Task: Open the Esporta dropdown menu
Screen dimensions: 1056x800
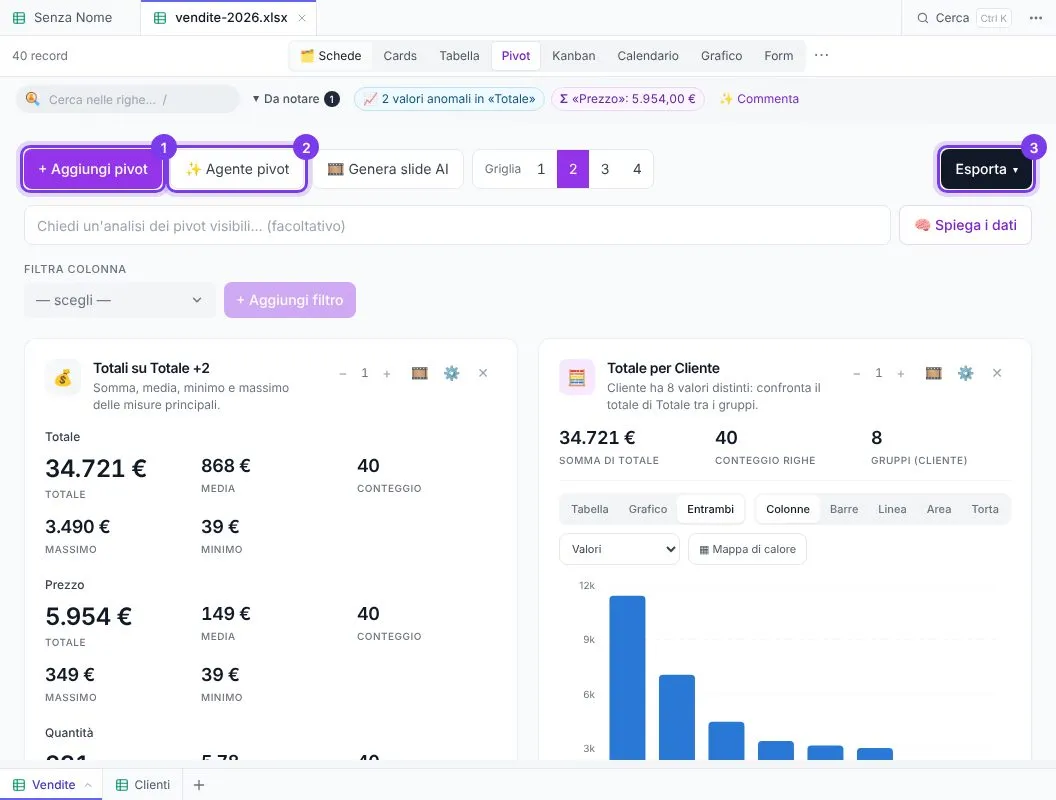Action: point(986,169)
